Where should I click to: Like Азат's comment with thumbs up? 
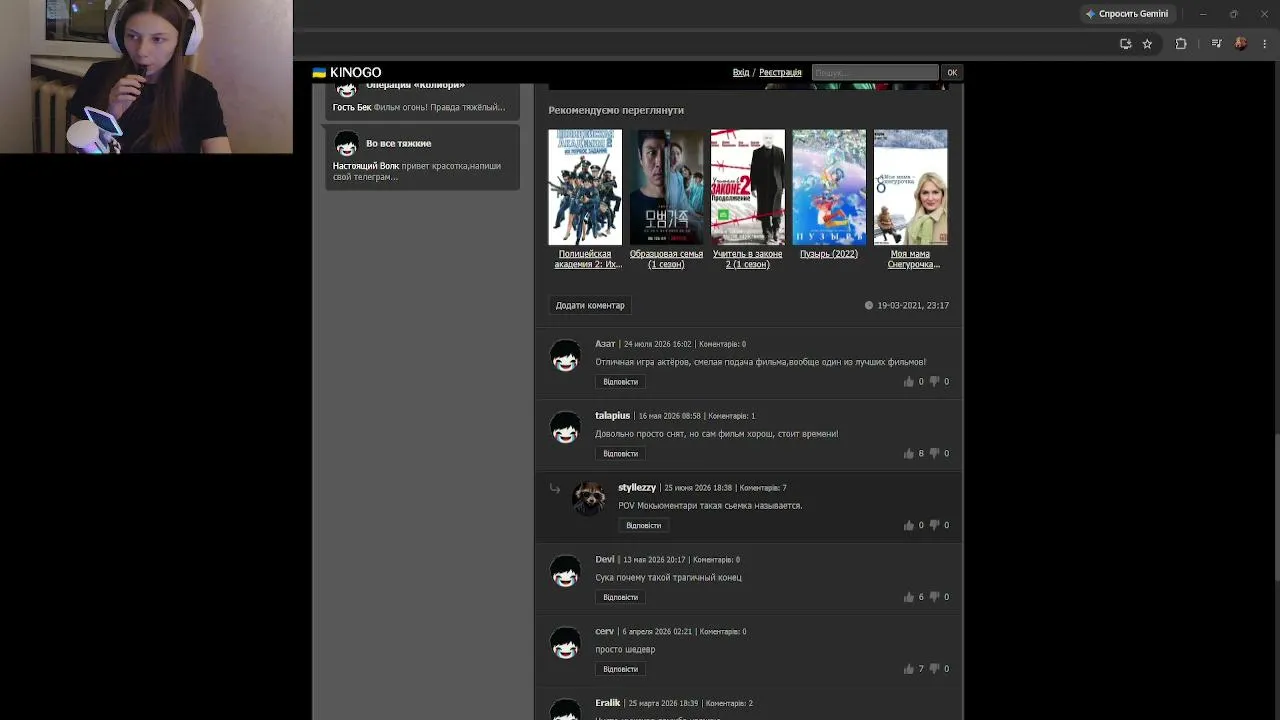coord(909,381)
